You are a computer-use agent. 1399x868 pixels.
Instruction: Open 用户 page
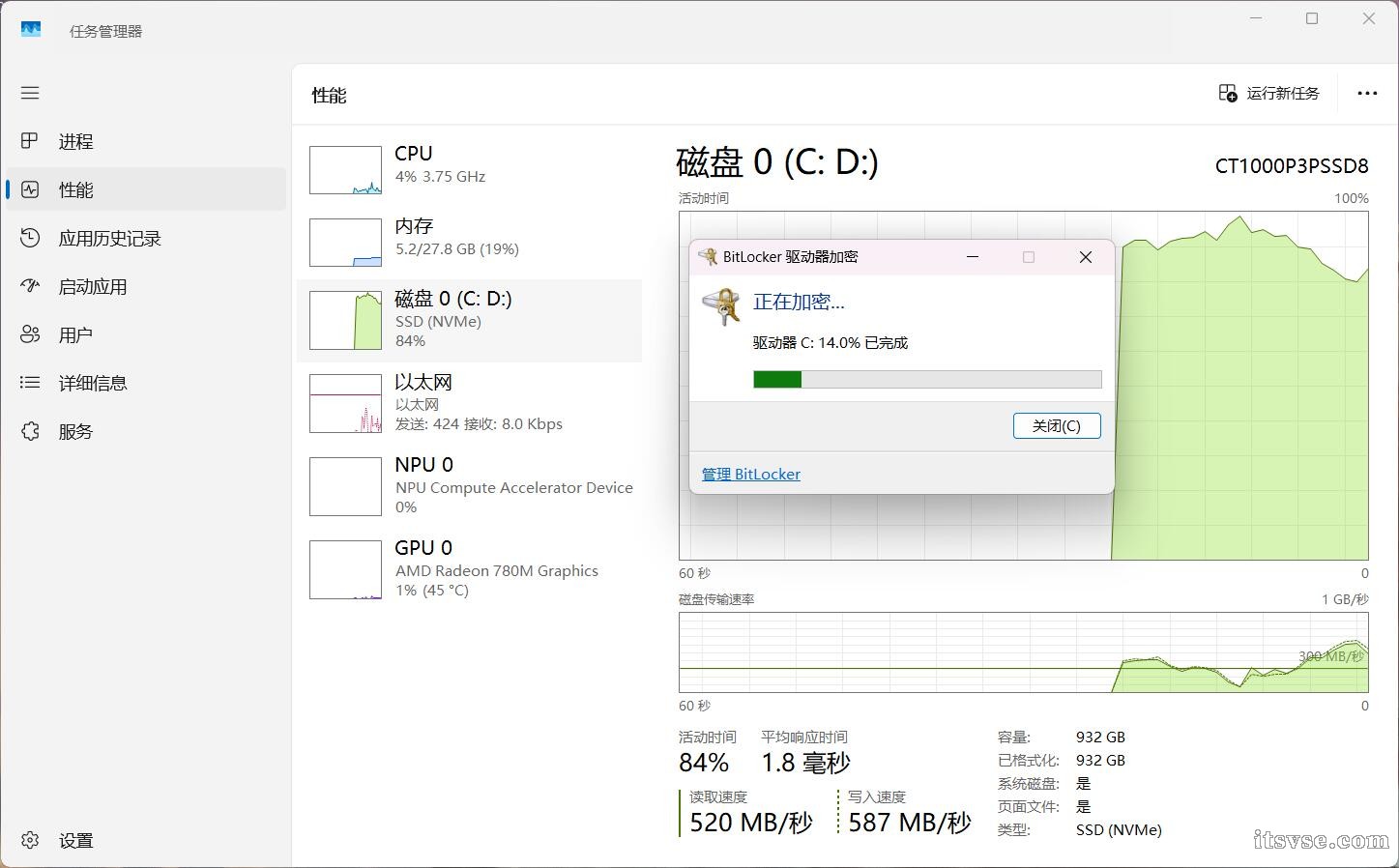146,334
